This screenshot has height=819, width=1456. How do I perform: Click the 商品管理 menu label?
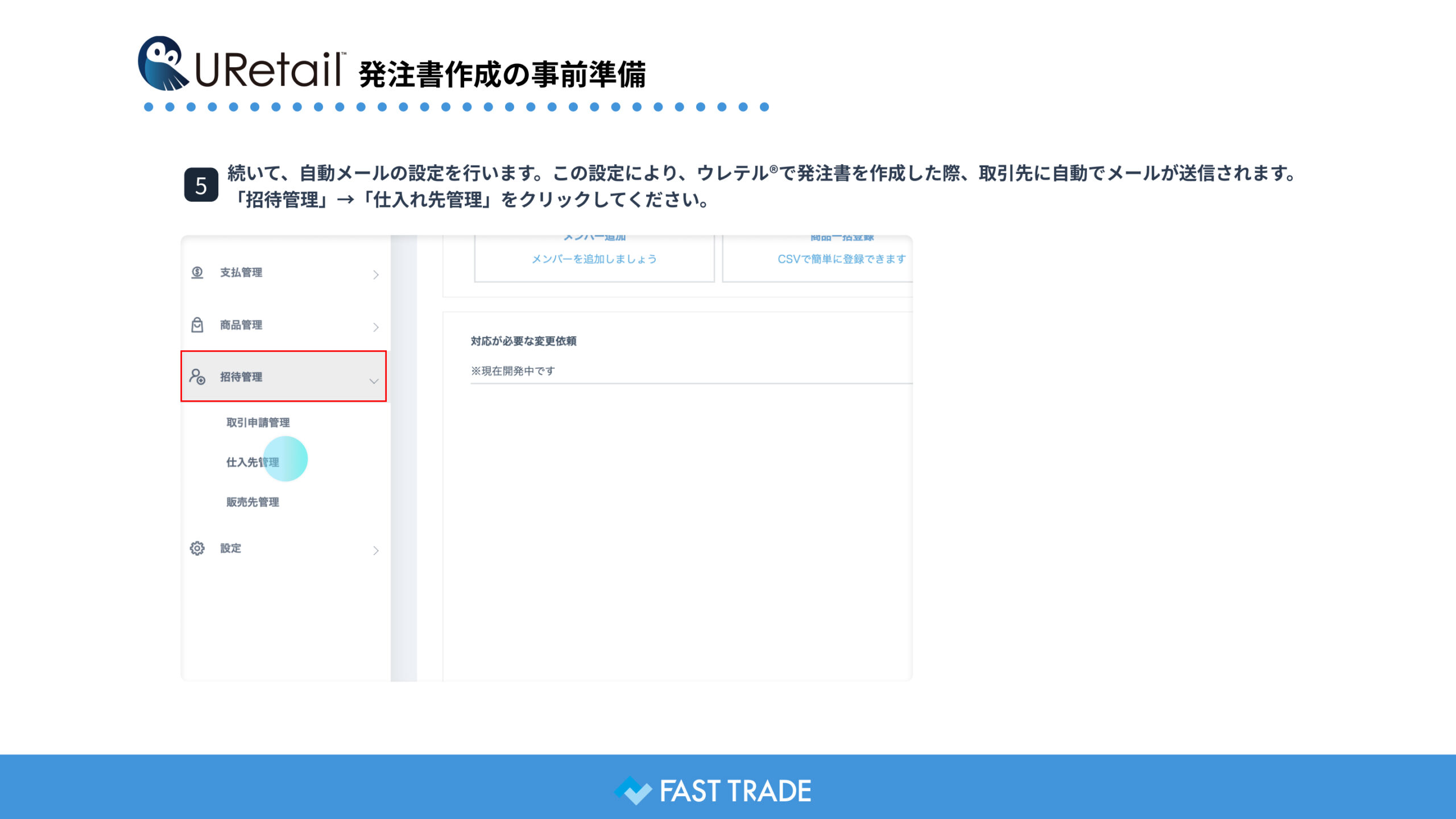(241, 325)
